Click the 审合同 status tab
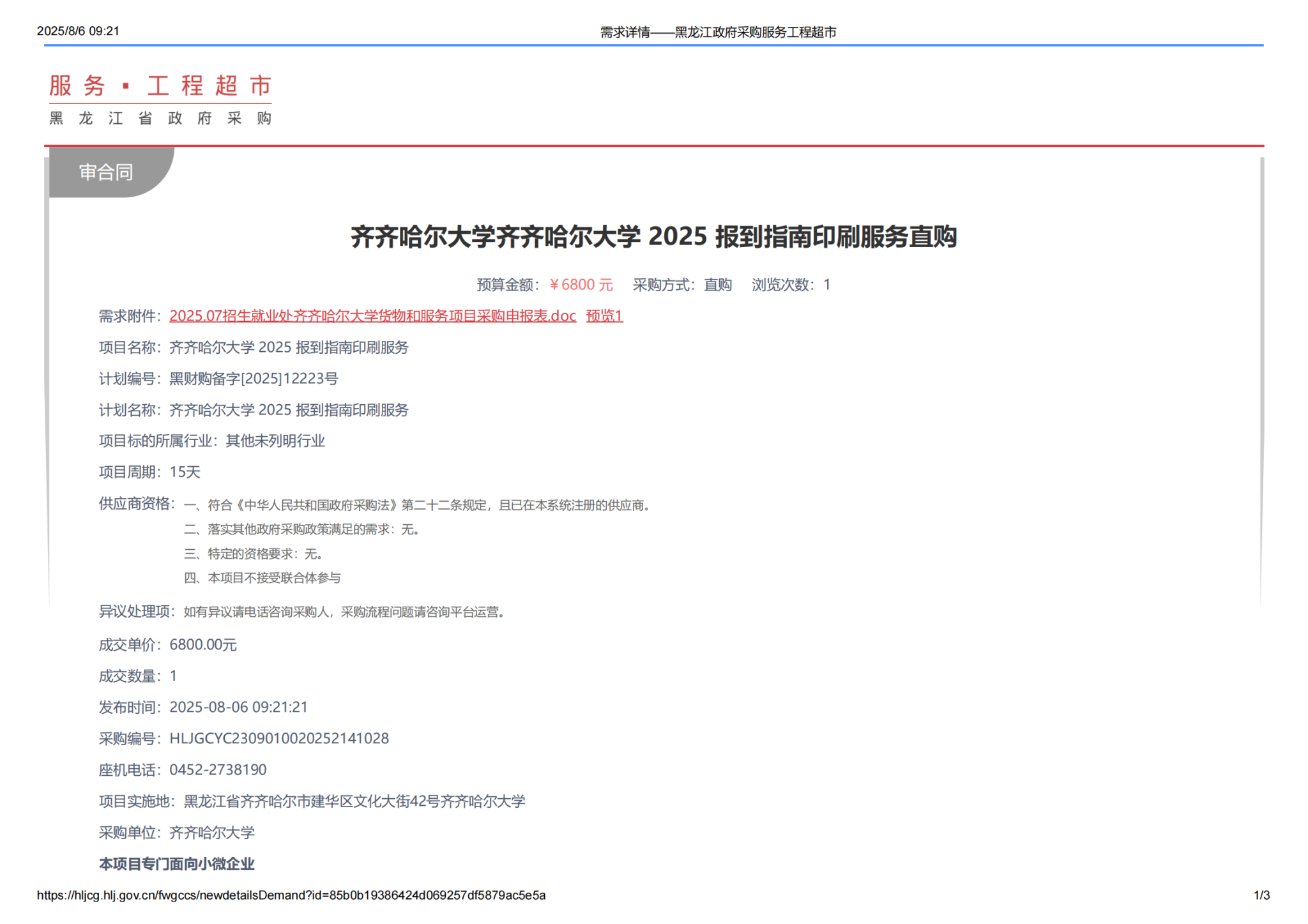1308x924 pixels. [x=106, y=172]
